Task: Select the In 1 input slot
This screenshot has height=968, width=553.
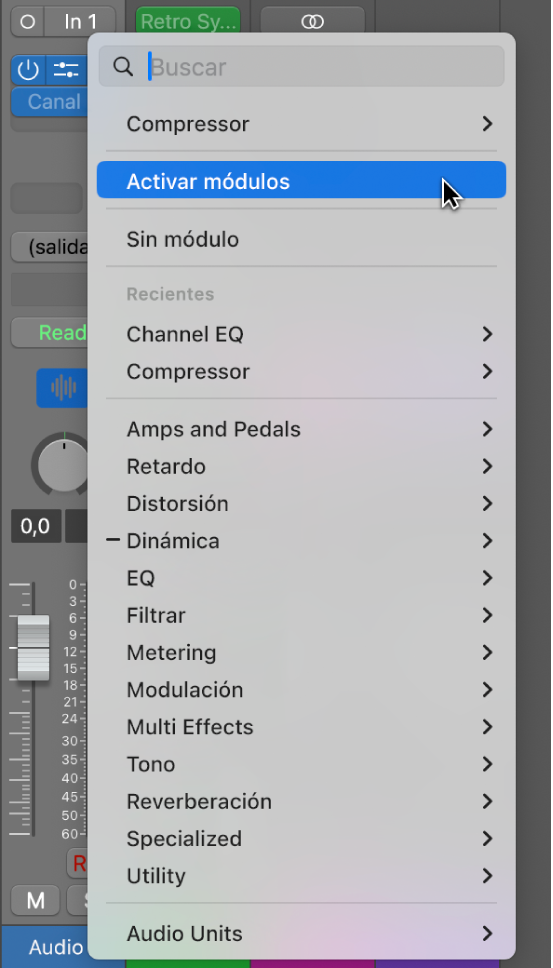Action: point(81,22)
